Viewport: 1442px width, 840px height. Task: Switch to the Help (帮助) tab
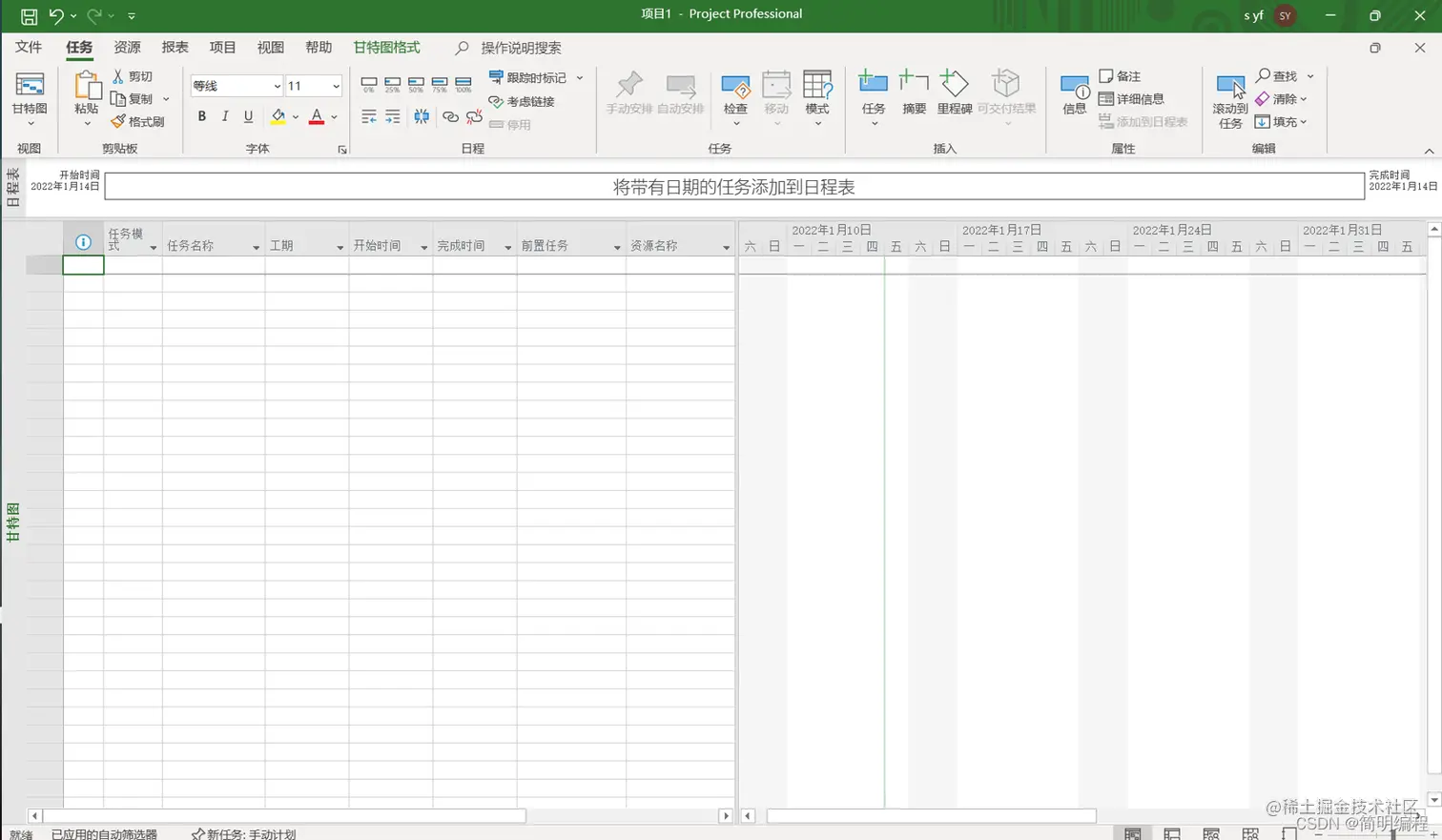pyautogui.click(x=318, y=48)
